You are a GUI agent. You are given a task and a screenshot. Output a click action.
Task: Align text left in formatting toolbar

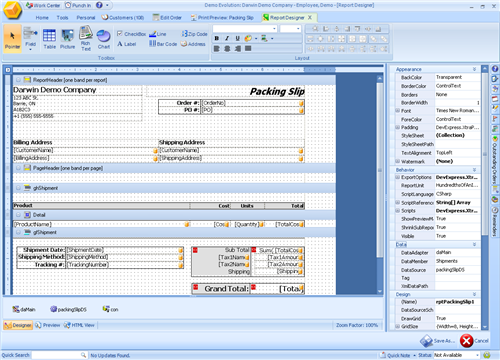coord(217,49)
